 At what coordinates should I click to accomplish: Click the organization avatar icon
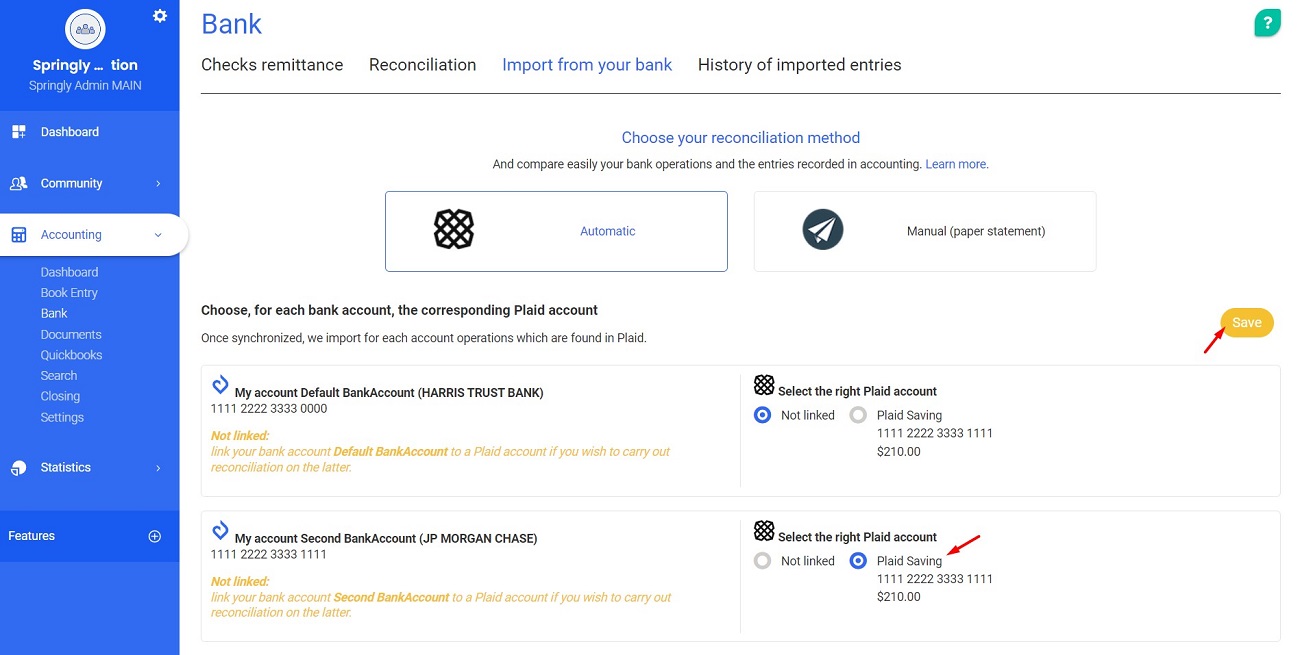(x=85, y=29)
